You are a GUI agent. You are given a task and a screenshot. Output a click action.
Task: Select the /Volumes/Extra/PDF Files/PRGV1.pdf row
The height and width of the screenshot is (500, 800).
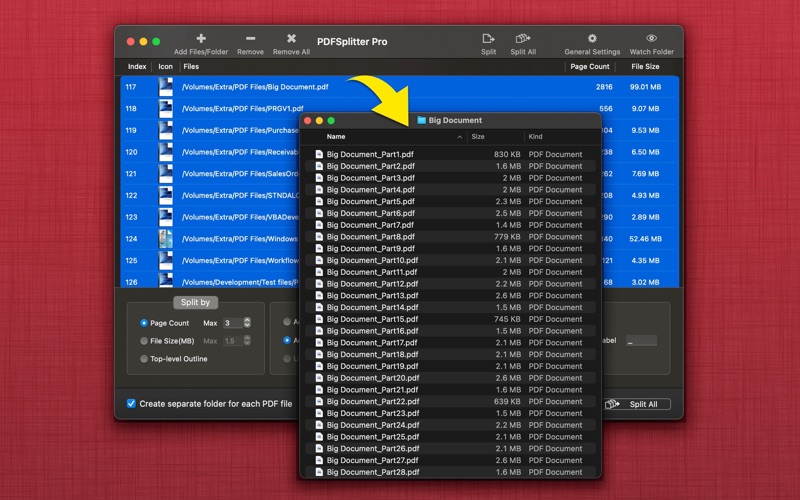coord(399,109)
